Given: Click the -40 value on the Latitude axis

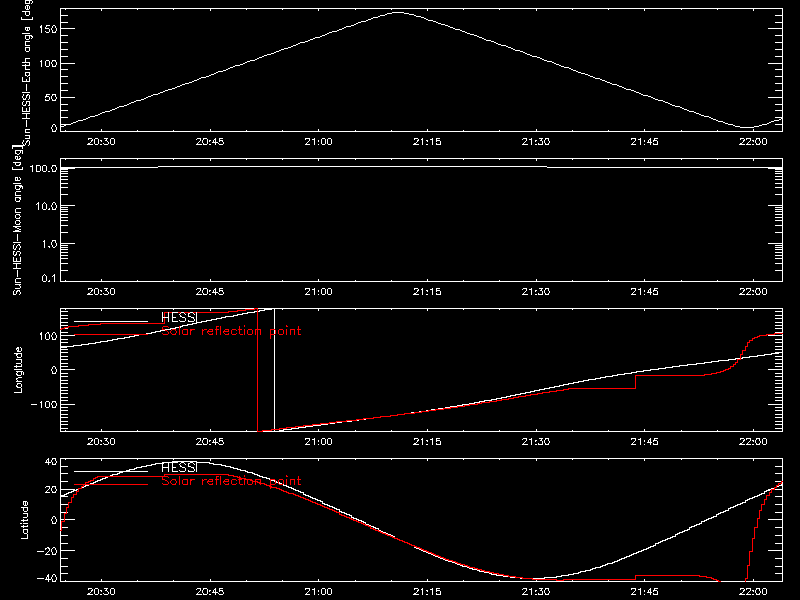Looking at the screenshot, I should [x=47, y=579].
